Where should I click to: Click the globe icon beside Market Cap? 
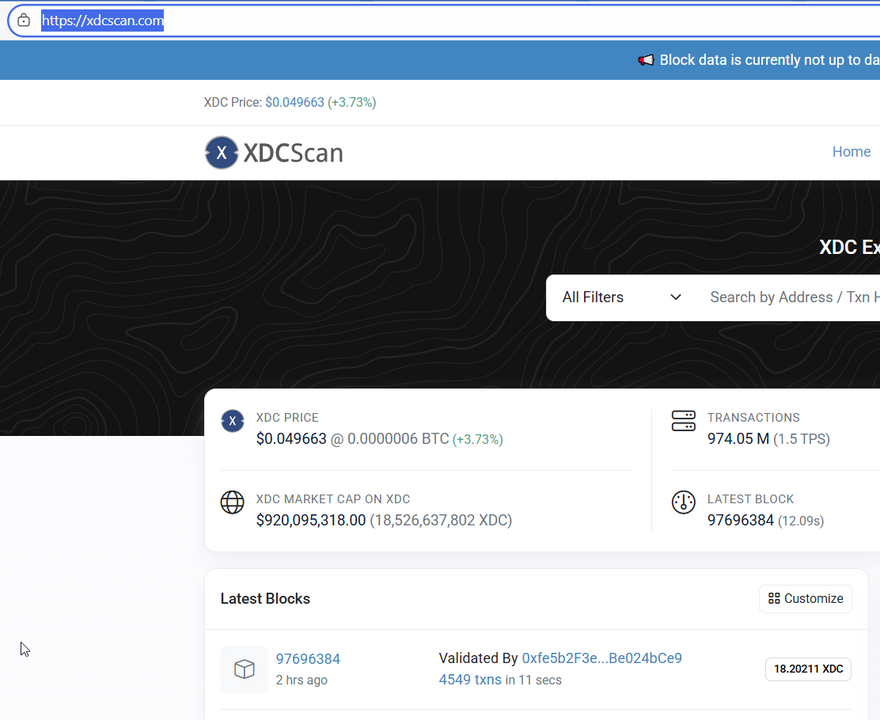[x=232, y=502]
